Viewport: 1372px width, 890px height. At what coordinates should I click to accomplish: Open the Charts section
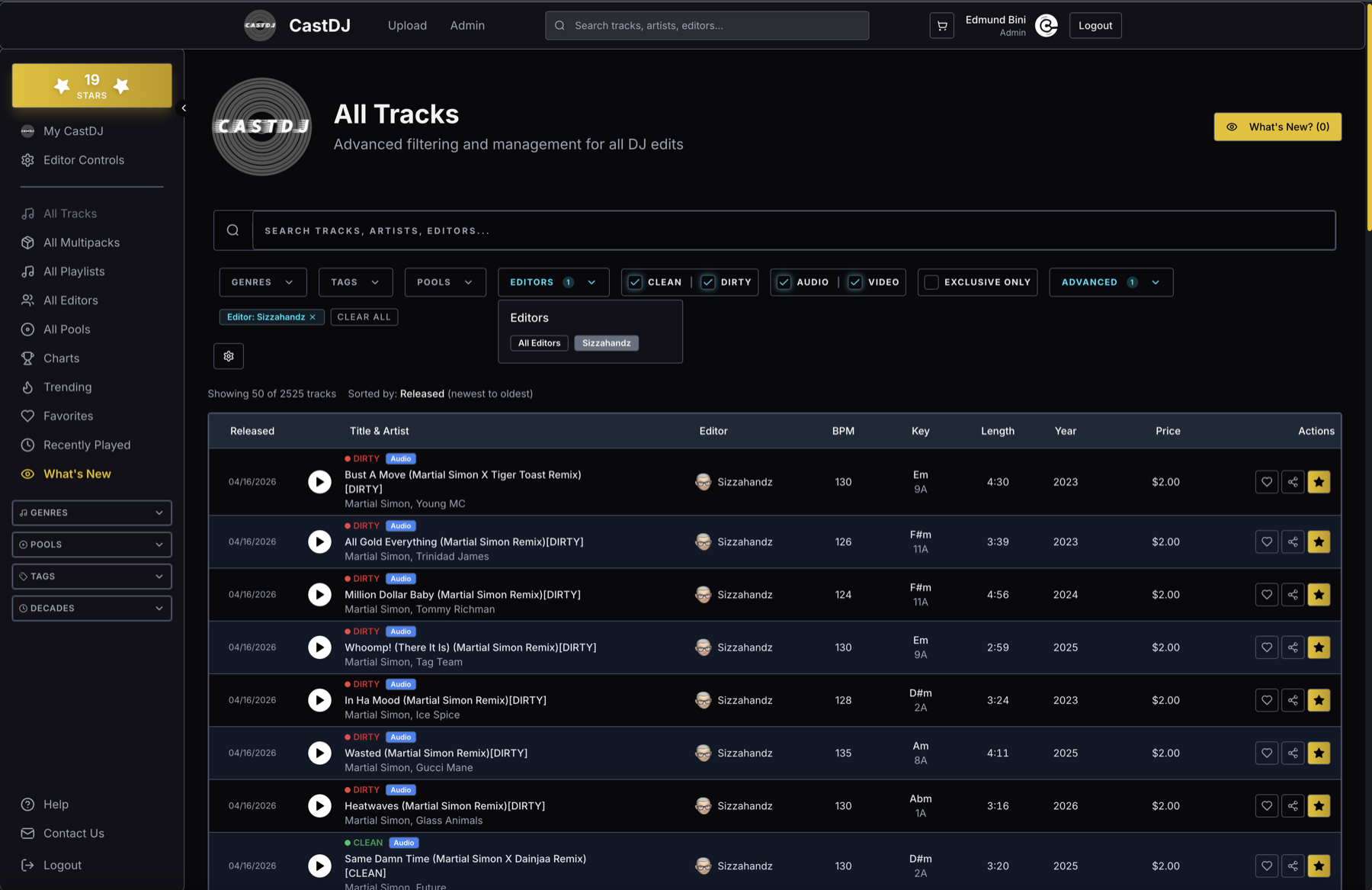pyautogui.click(x=61, y=358)
